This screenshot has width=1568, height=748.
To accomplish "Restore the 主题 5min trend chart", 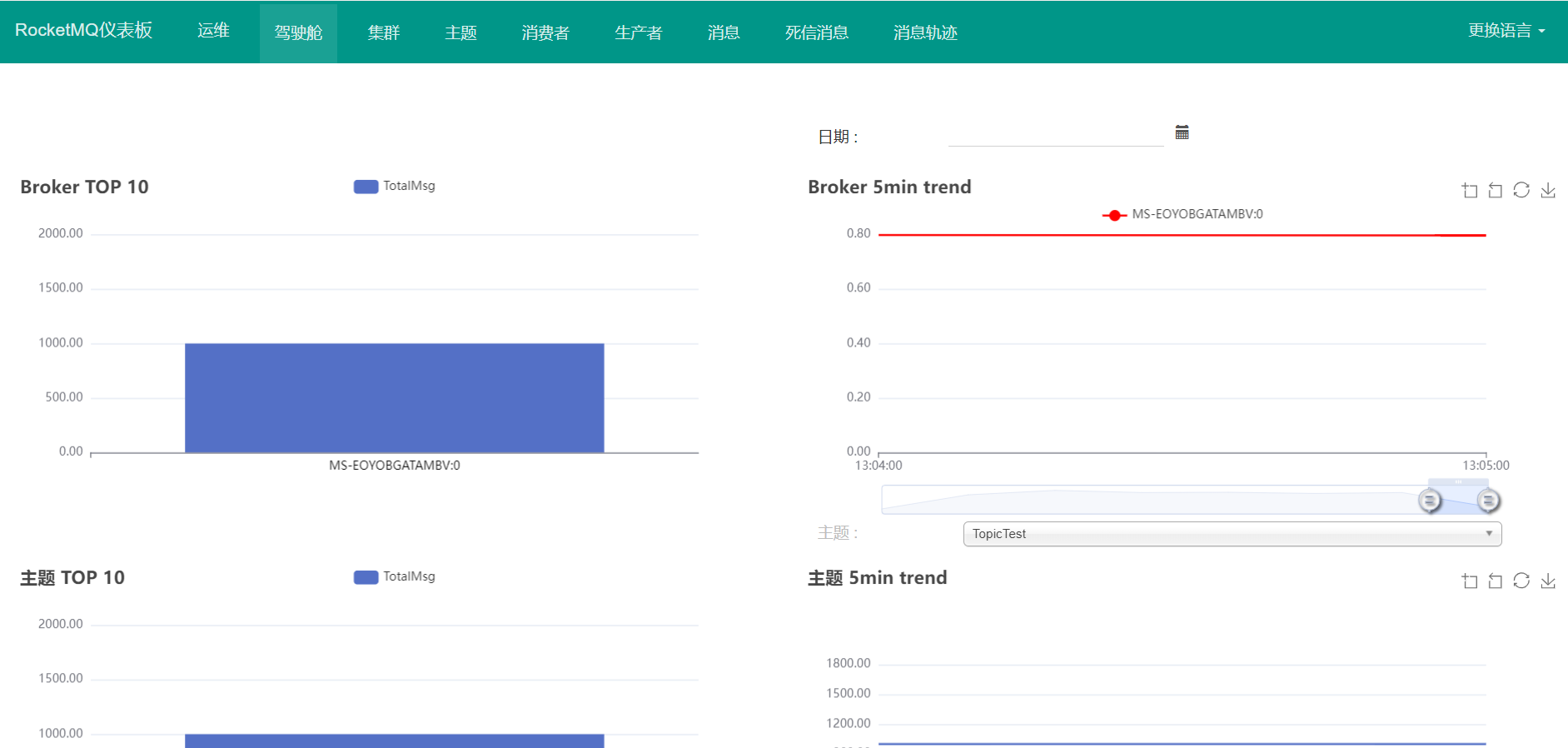I will pyautogui.click(x=1521, y=581).
